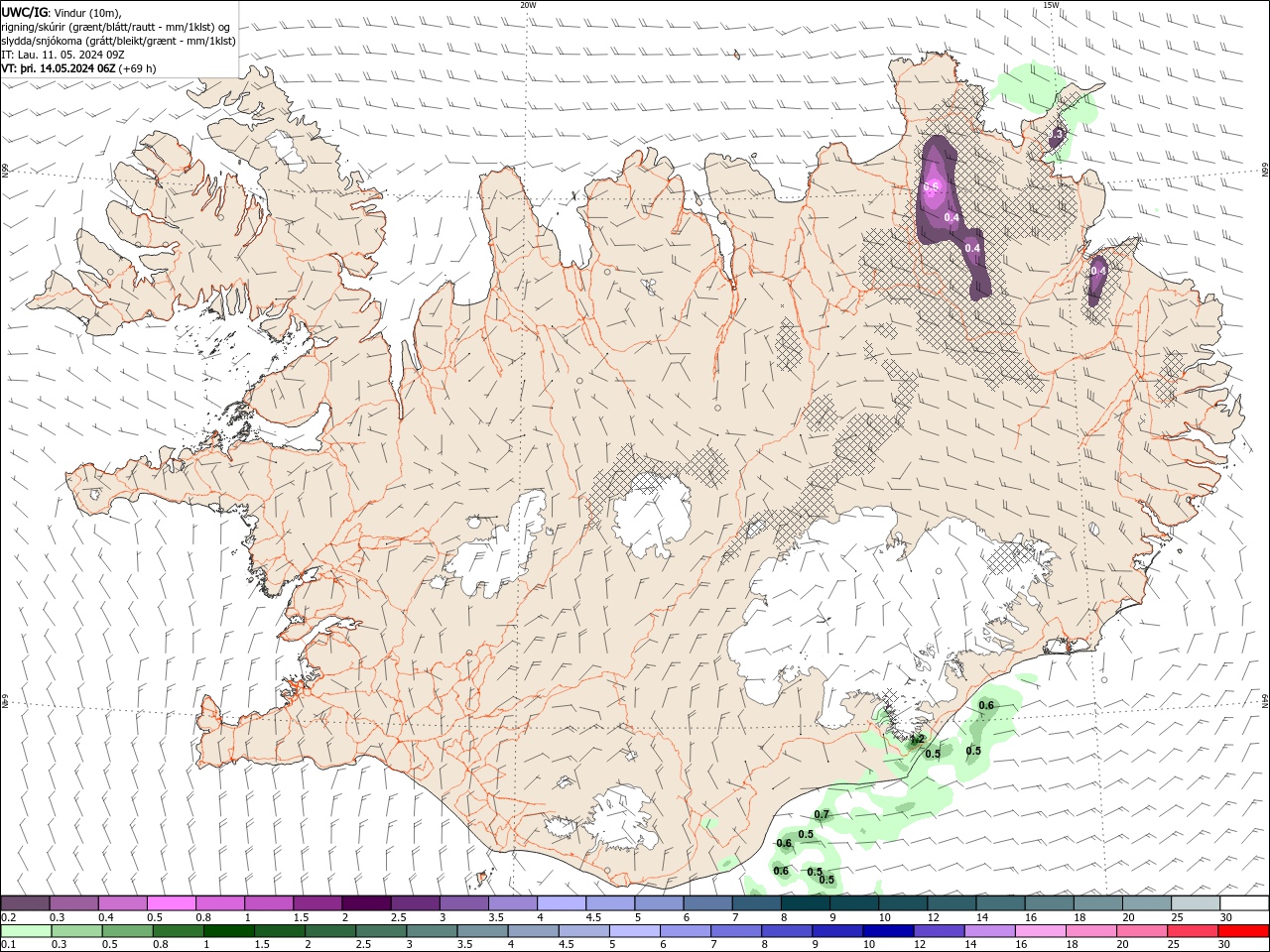Click the '20W' longitude label
This screenshot has width=1270, height=952.
[x=528, y=5]
